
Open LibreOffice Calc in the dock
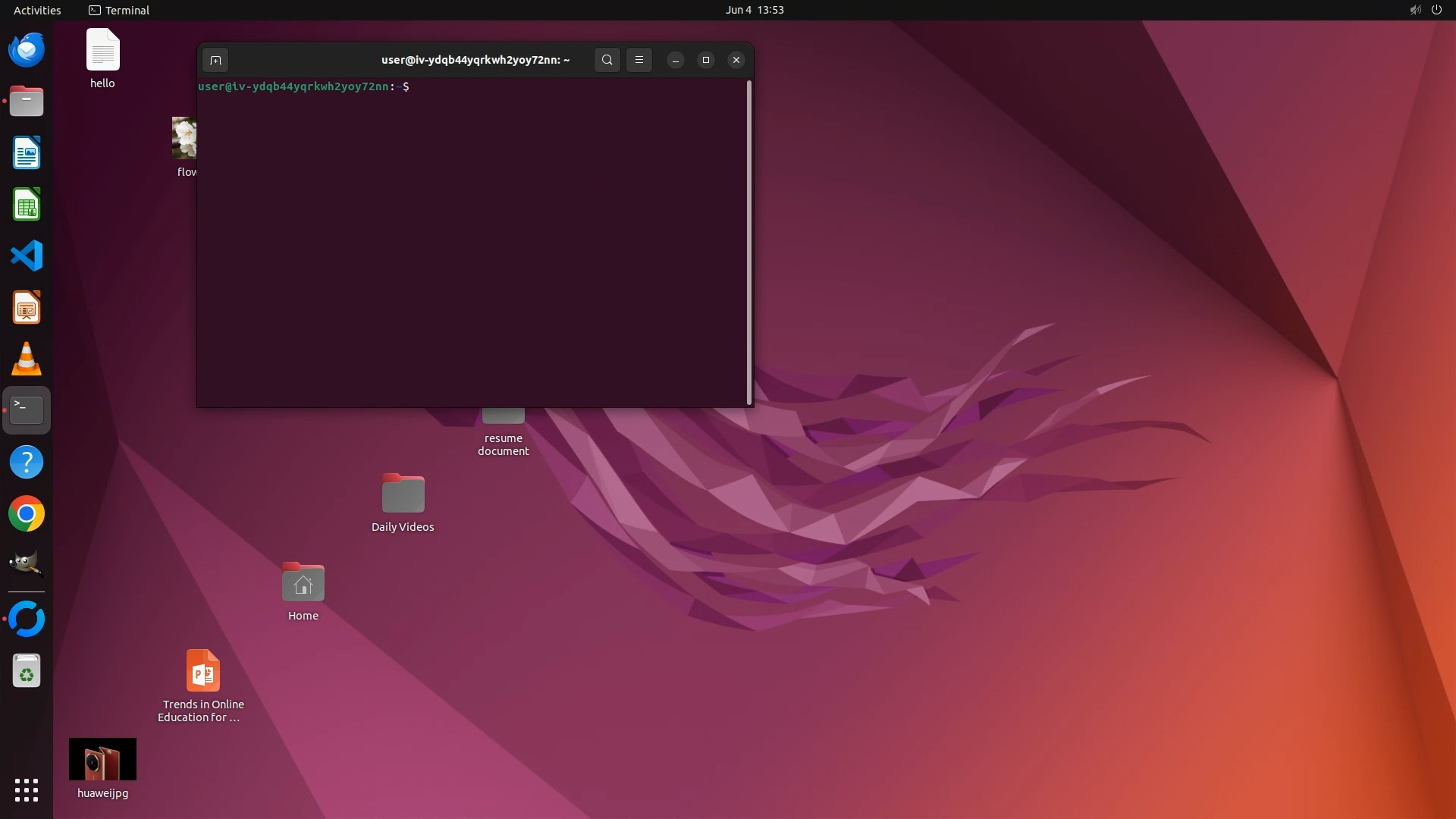pyautogui.click(x=27, y=205)
